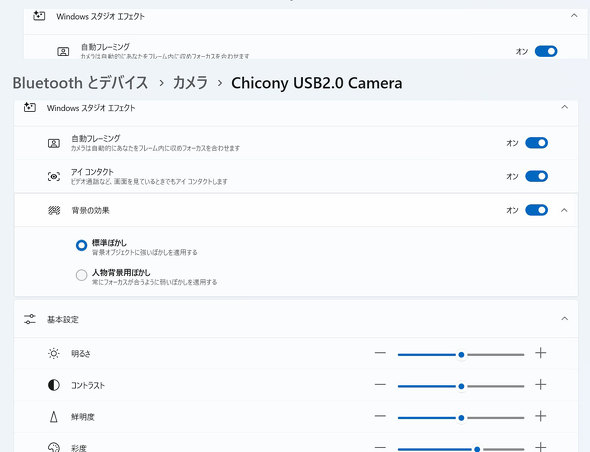This screenshot has width=590, height=452.
Task: Decrease 明るさ with minus button
Action: click(380, 353)
